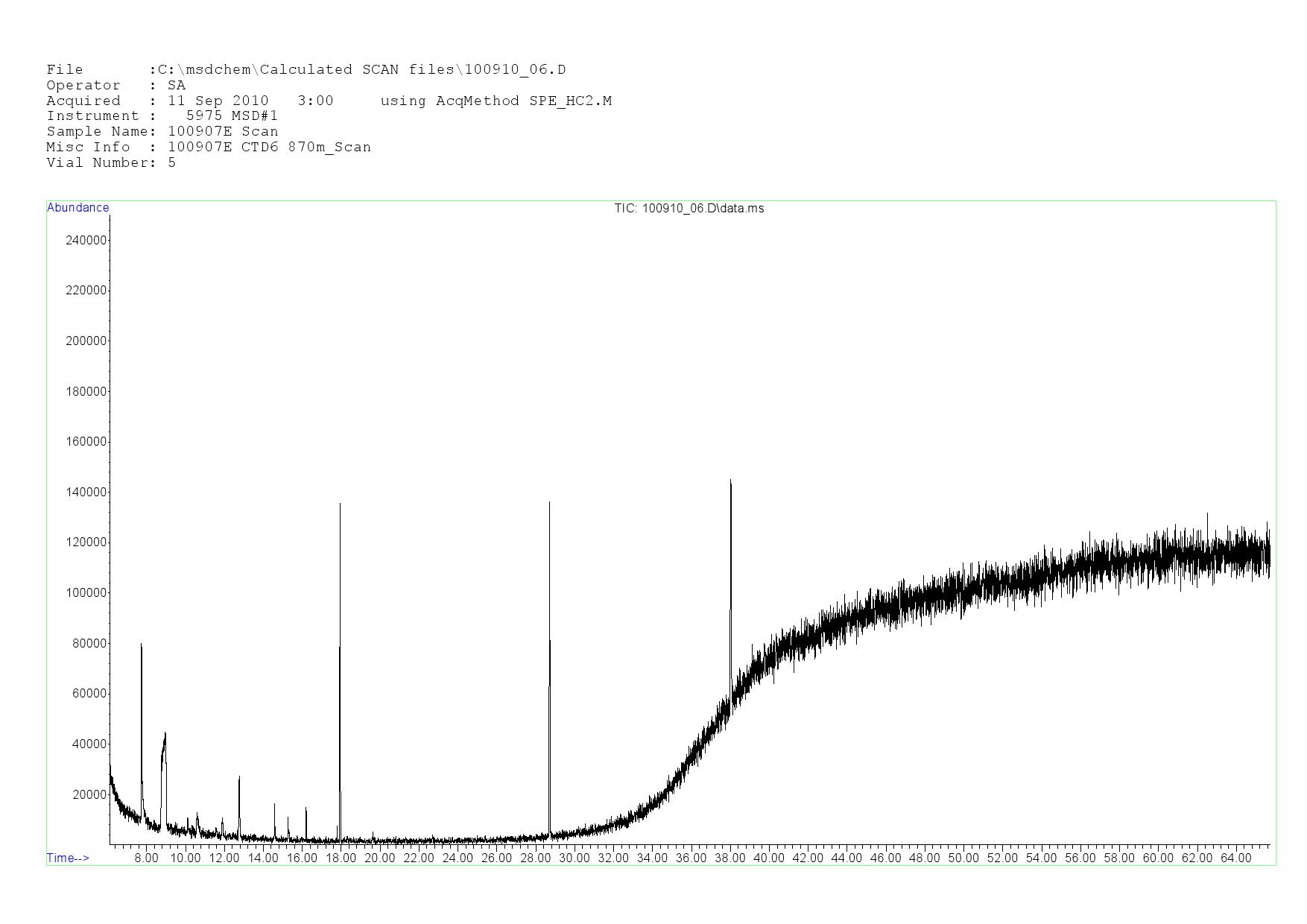Click the 50.00 time axis tick label
Image resolution: width=1307 pixels, height=924 pixels.
(963, 858)
